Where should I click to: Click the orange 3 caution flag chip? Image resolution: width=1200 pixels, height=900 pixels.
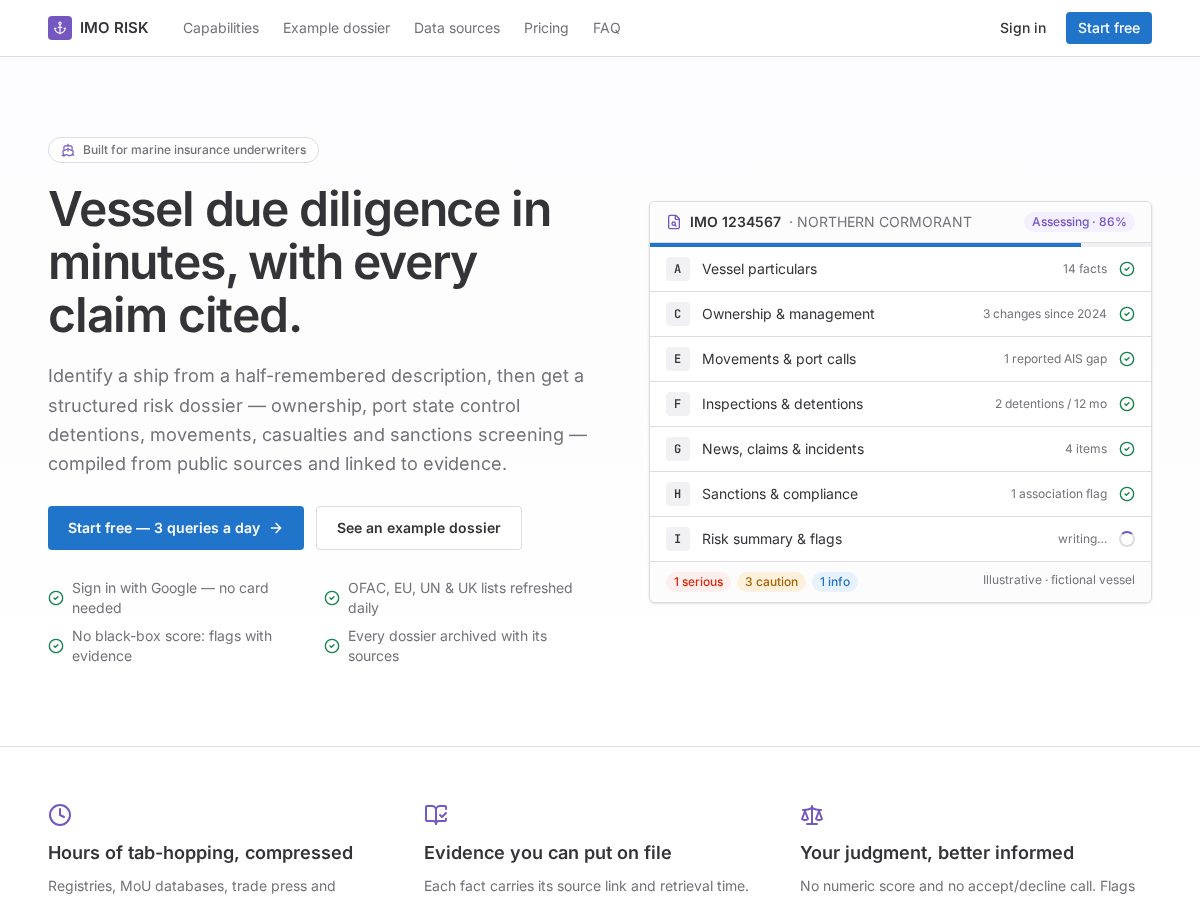click(771, 582)
